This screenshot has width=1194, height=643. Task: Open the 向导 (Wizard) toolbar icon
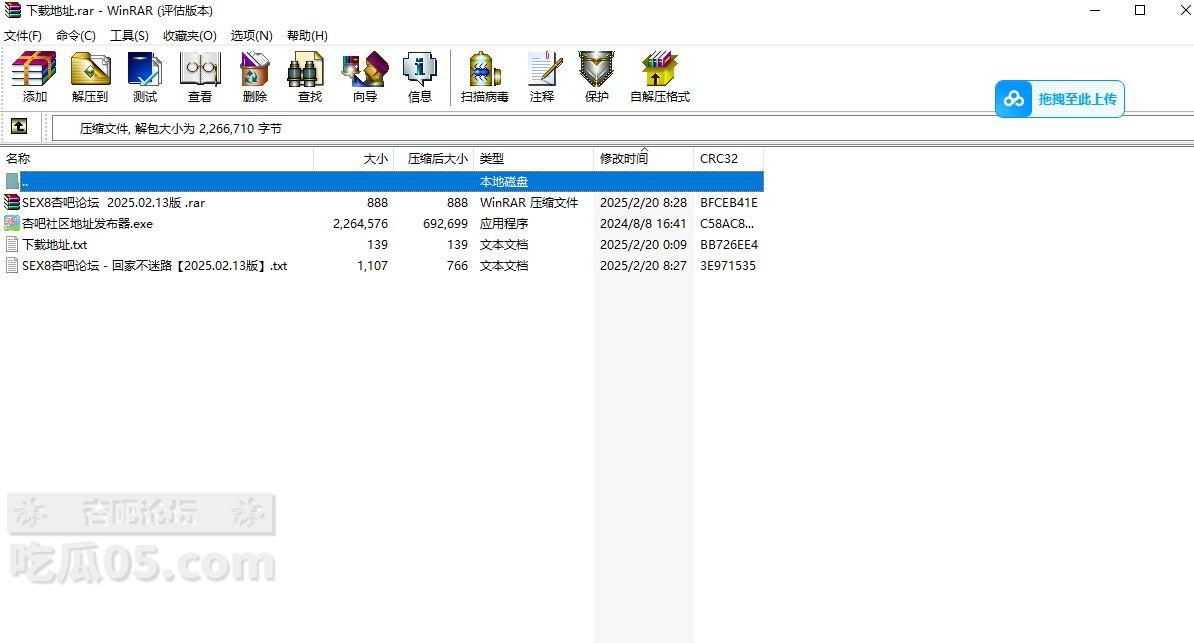(x=365, y=70)
